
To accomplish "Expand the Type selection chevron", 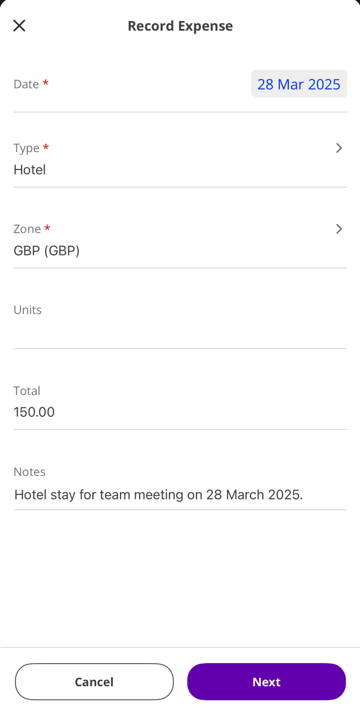I will tap(339, 148).
